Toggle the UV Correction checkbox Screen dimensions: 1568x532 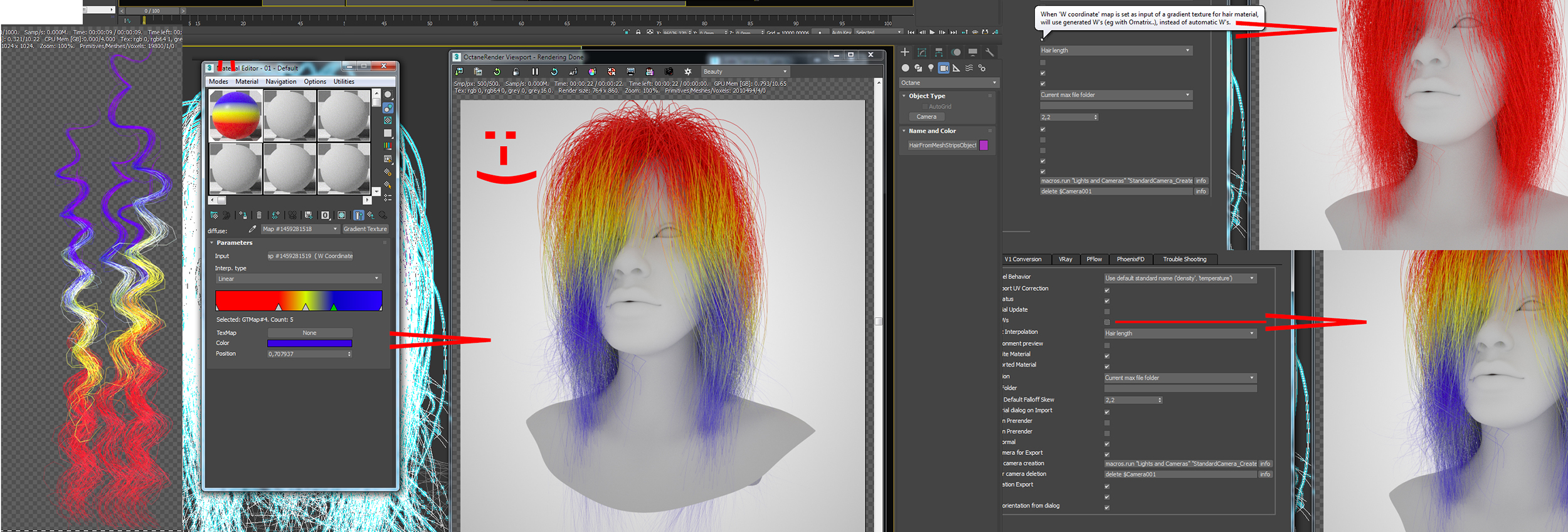[1107, 289]
